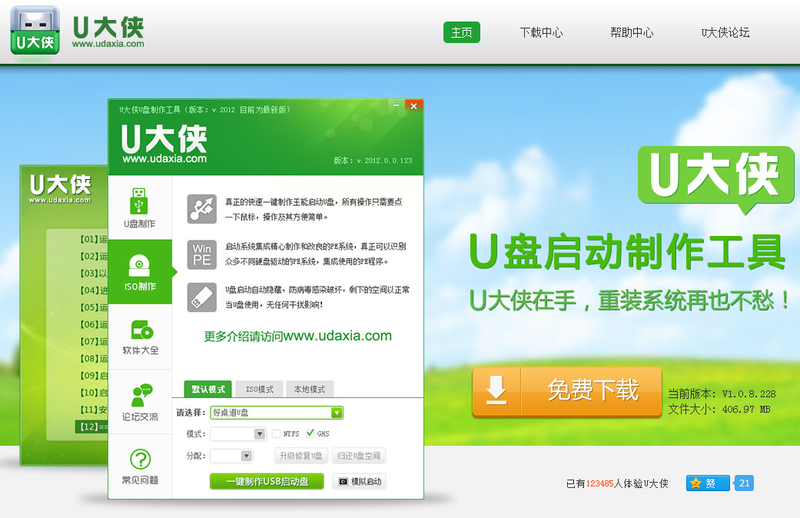
Task: Open the 论坛交流 sidebar icon
Action: click(x=140, y=402)
